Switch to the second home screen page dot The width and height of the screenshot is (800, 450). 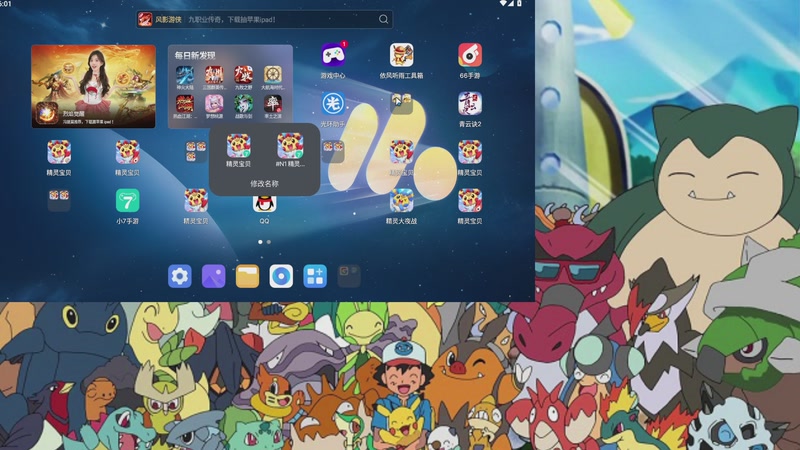click(x=269, y=242)
